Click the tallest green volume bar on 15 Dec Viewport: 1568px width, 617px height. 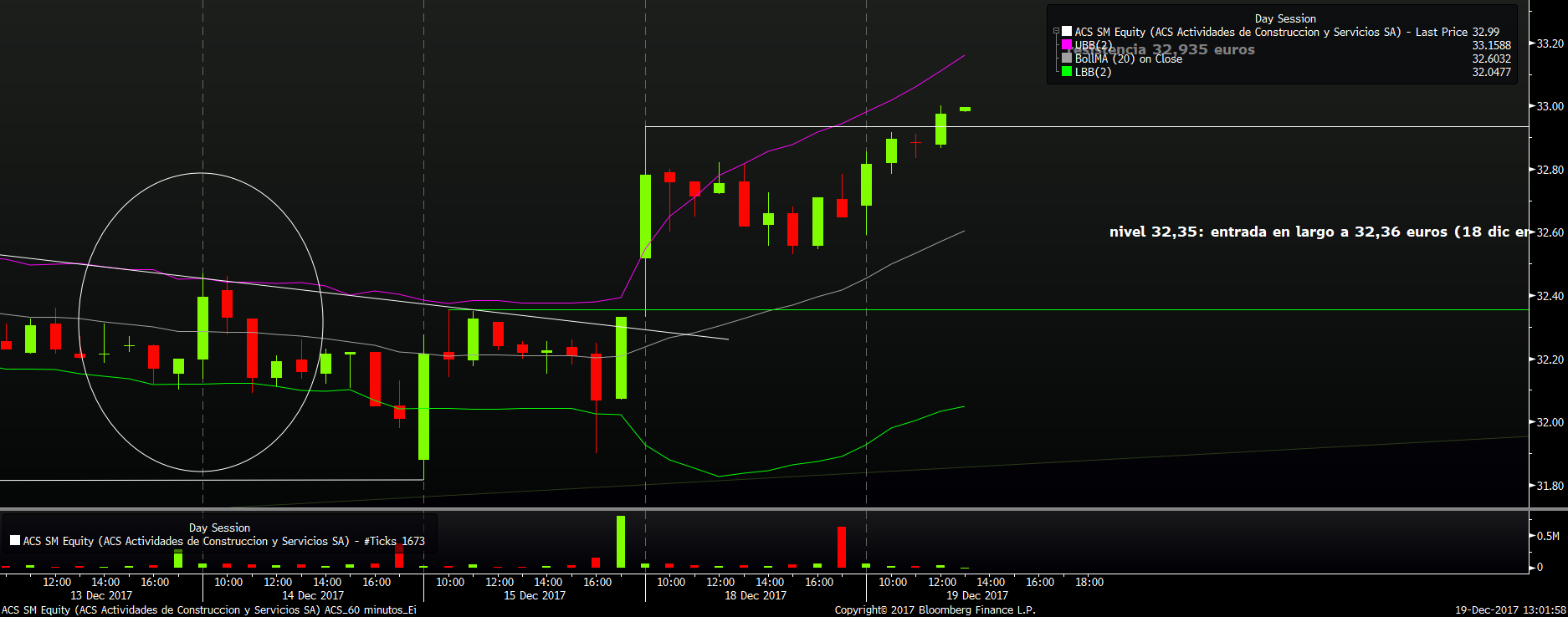621,542
